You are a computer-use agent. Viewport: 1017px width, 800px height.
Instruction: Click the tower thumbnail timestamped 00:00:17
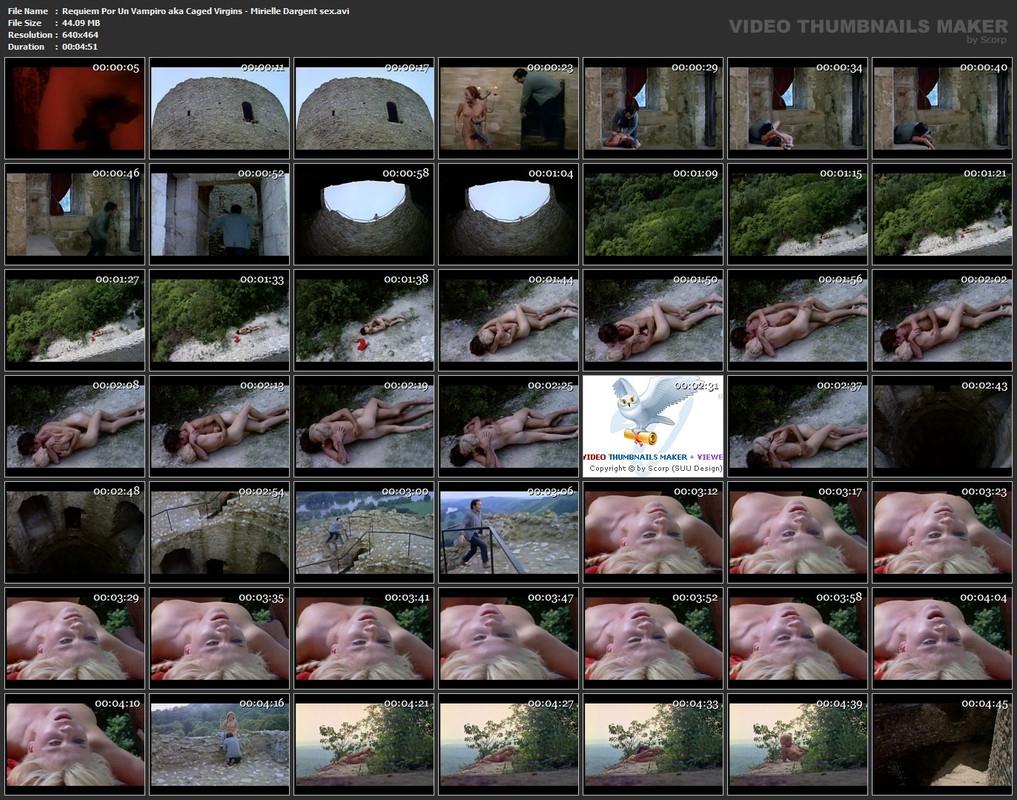tap(365, 108)
